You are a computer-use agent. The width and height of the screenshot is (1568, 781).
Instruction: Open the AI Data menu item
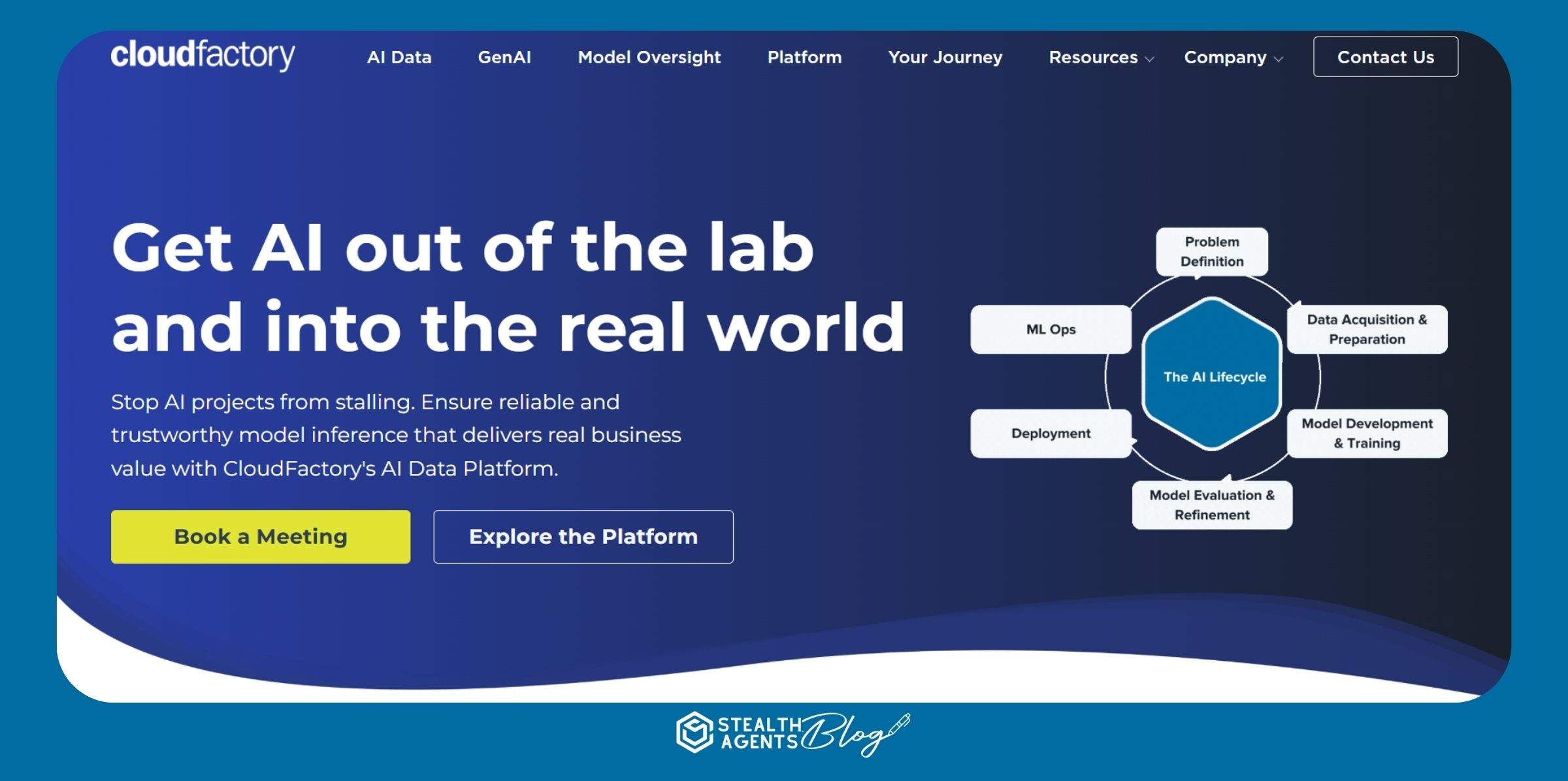(399, 57)
